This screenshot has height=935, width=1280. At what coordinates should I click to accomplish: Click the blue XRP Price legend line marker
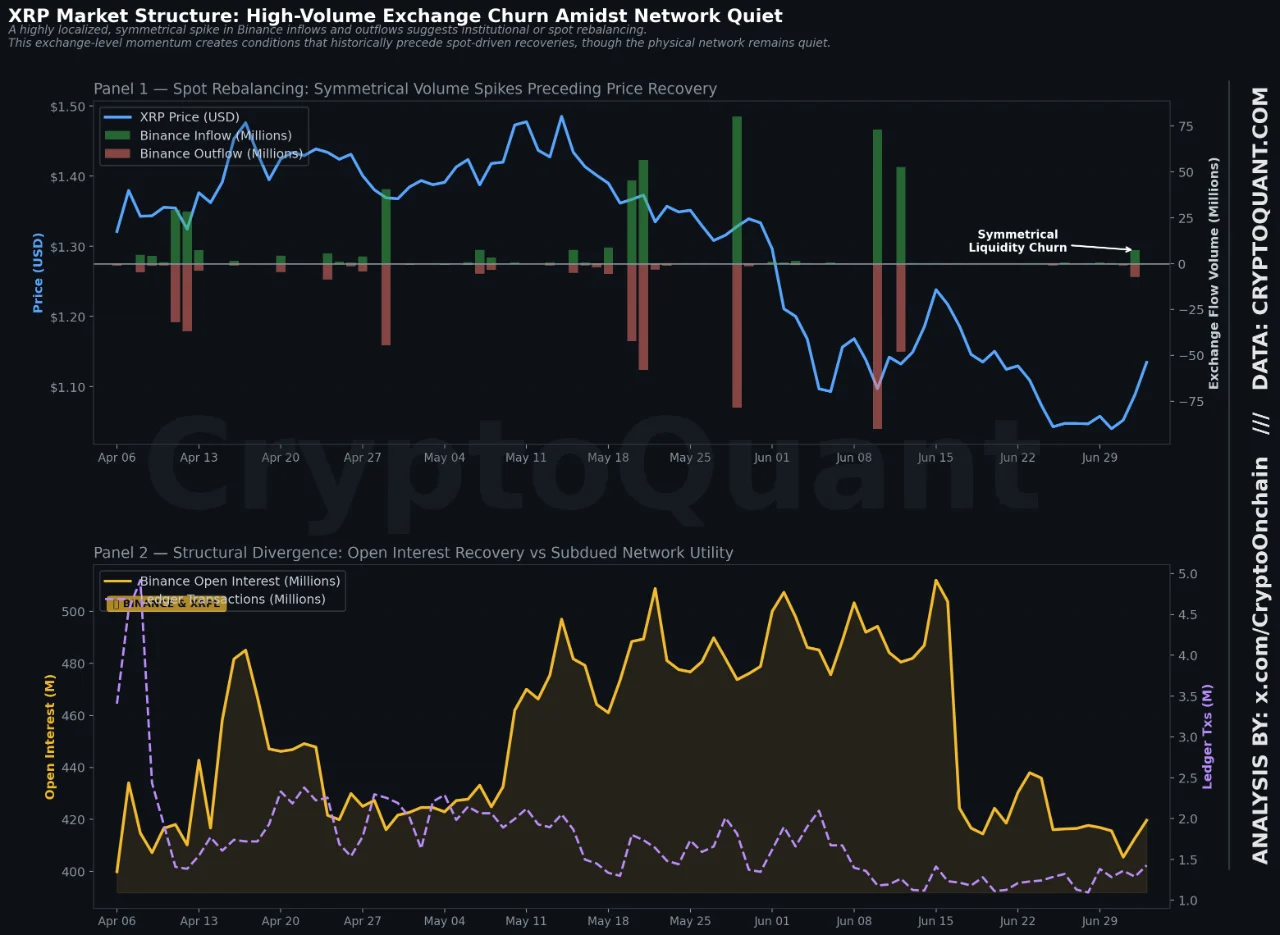coord(119,117)
